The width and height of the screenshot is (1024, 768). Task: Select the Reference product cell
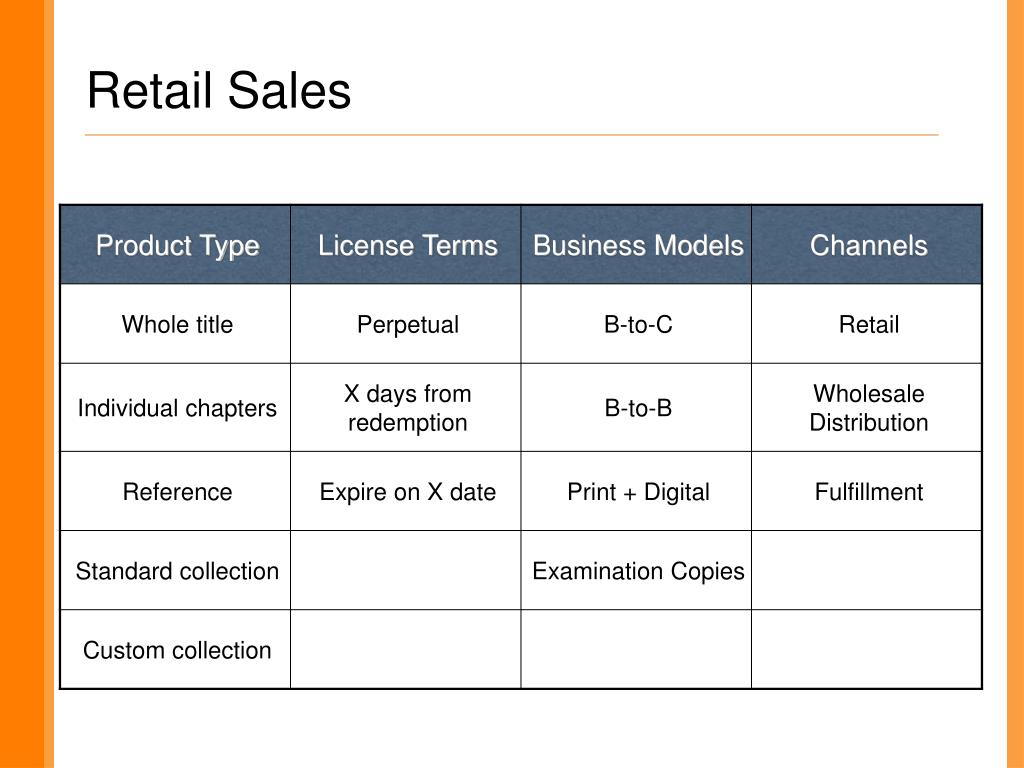click(175, 491)
